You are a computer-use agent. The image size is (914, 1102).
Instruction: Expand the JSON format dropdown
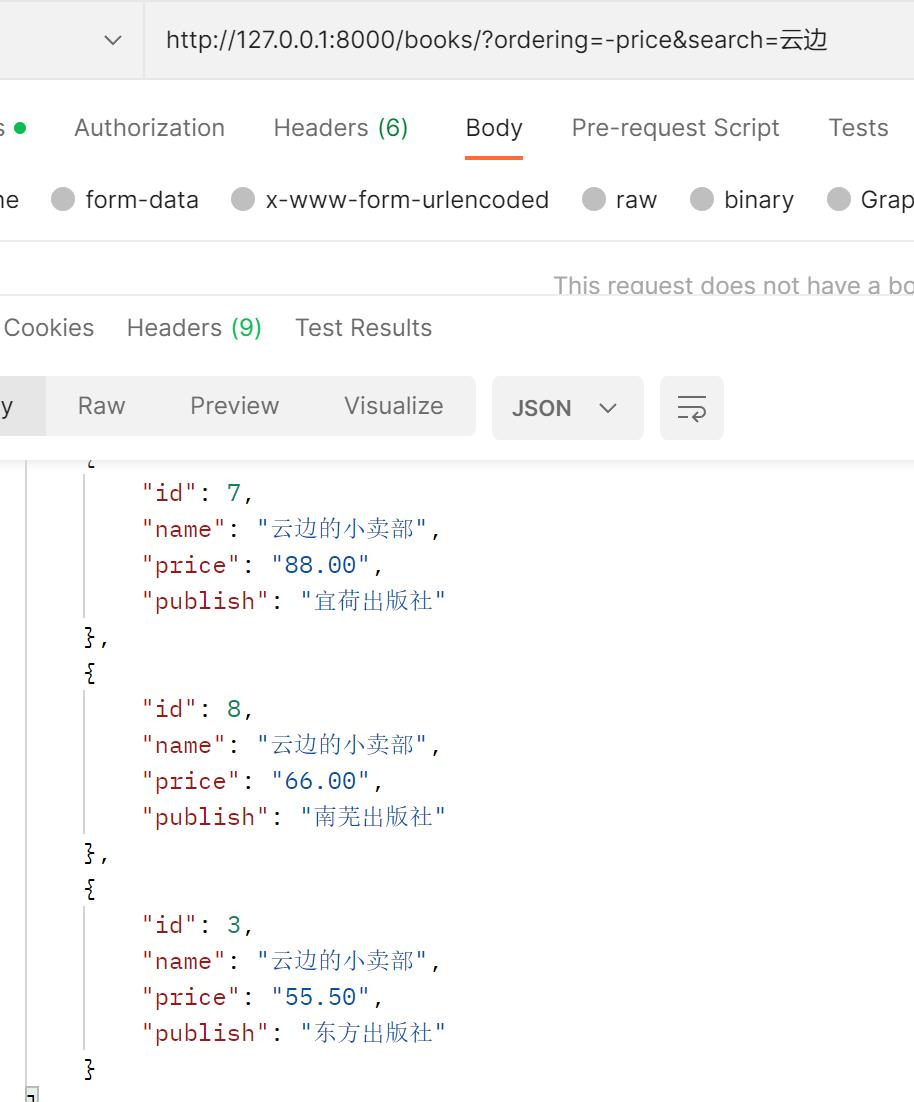[566, 408]
